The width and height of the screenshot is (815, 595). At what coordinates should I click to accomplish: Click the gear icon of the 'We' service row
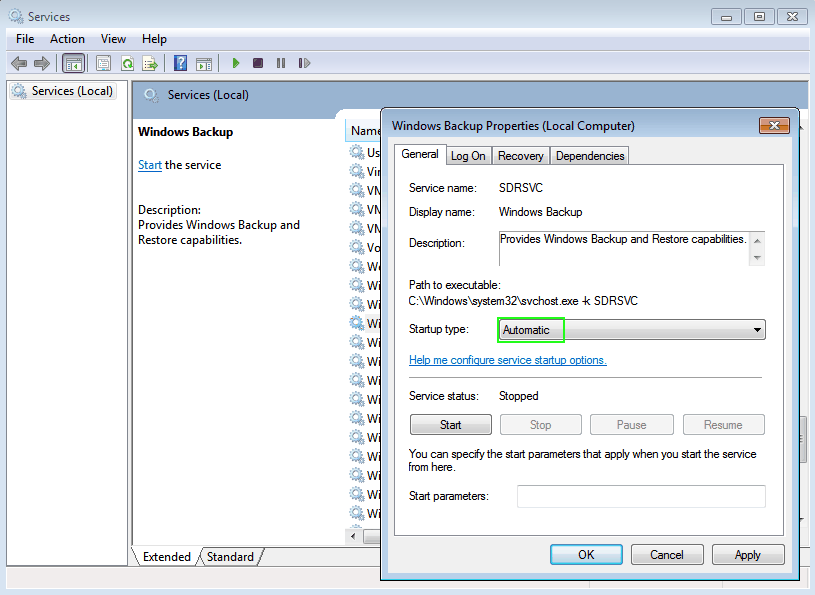(357, 266)
